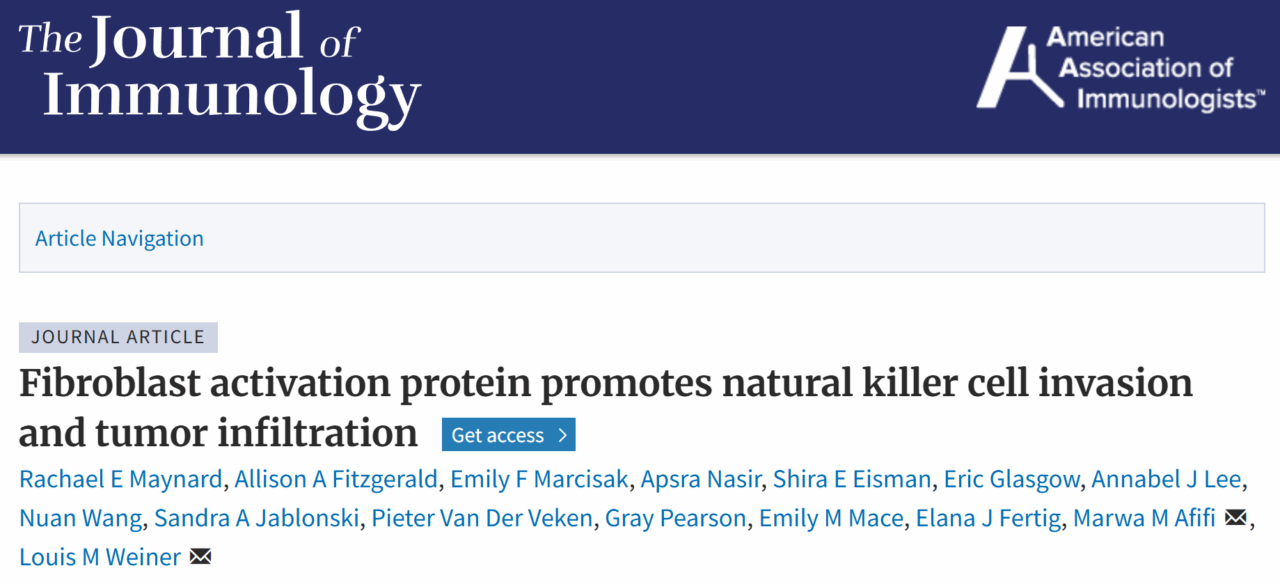The width and height of the screenshot is (1280, 582).
Task: Select Shira E Eisman from author list
Action: point(851,479)
